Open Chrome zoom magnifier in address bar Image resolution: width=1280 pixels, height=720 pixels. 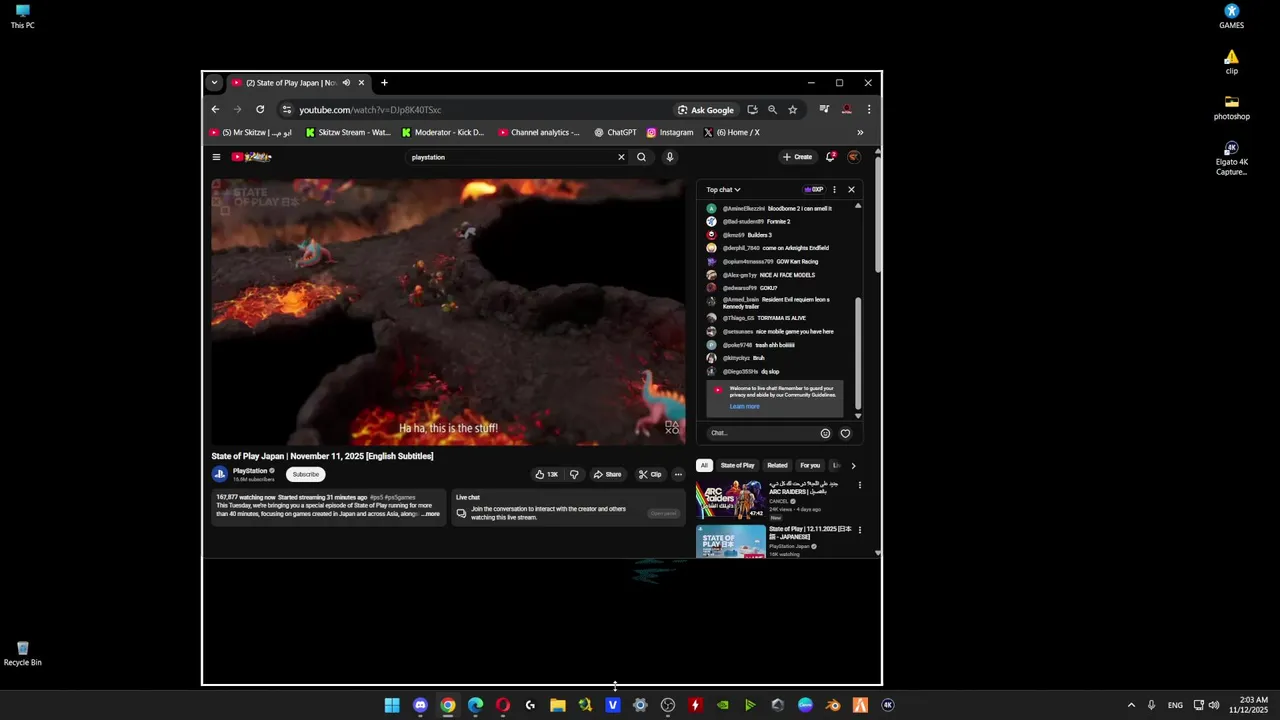[772, 110]
